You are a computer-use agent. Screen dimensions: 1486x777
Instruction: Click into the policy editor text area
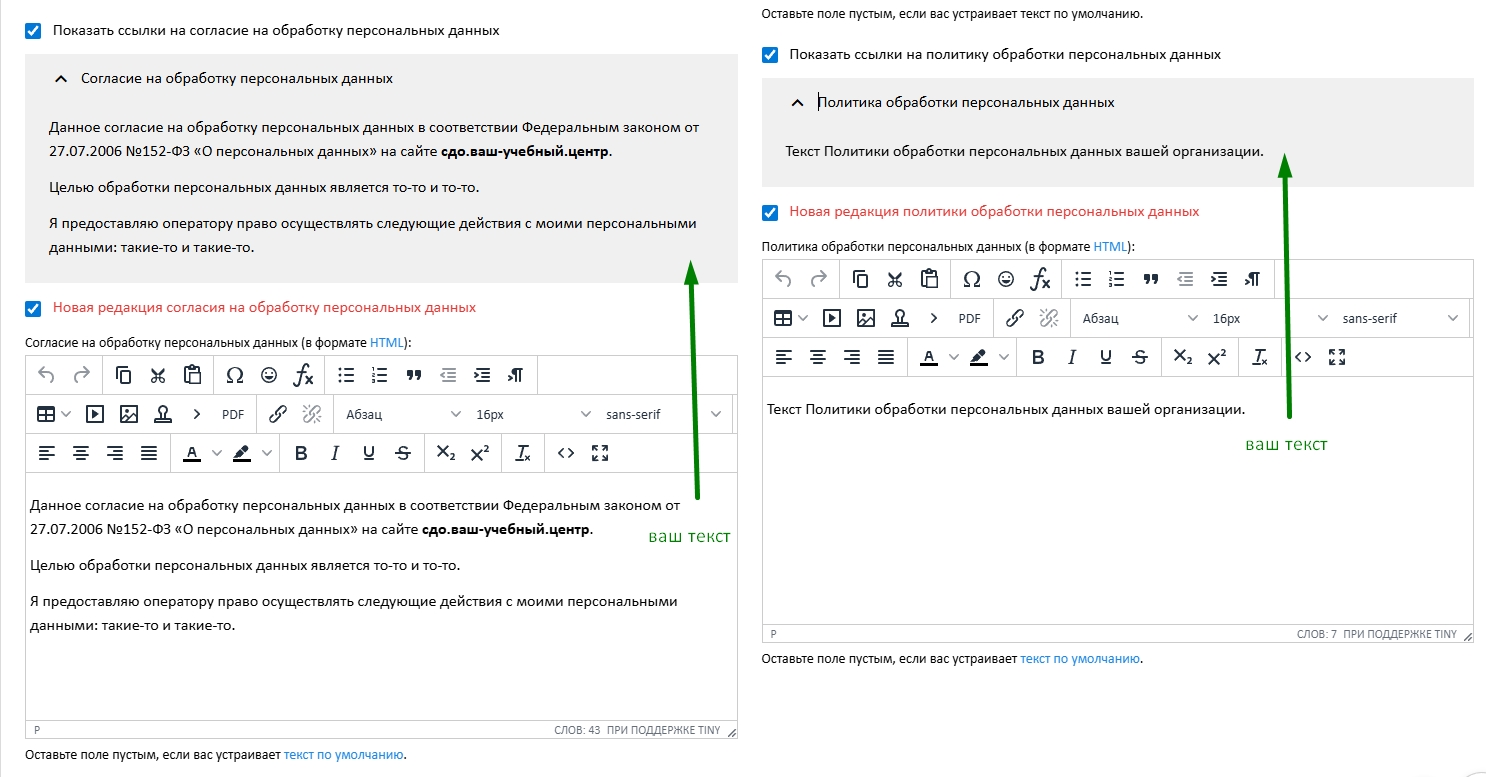click(x=1118, y=501)
